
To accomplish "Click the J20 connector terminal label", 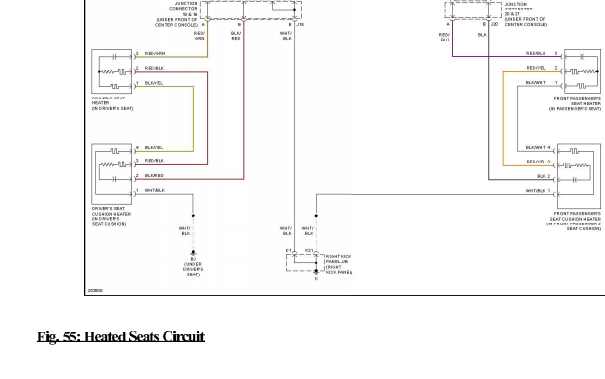I will tap(494, 24).
